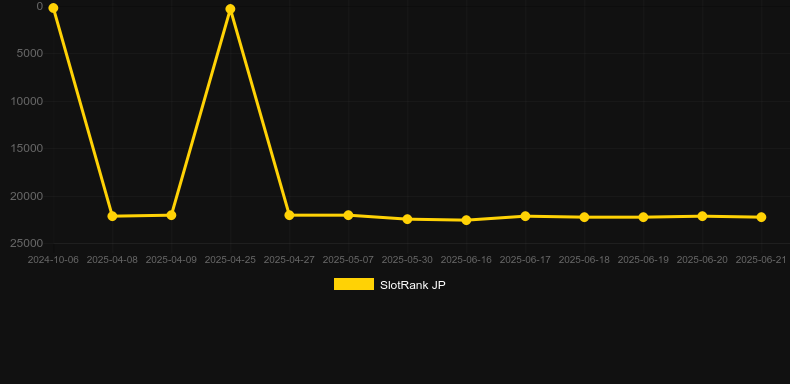Viewport: 790px width, 384px height.
Task: Toggle the yellow SlotRank JP legend swatch
Action: coord(354,284)
